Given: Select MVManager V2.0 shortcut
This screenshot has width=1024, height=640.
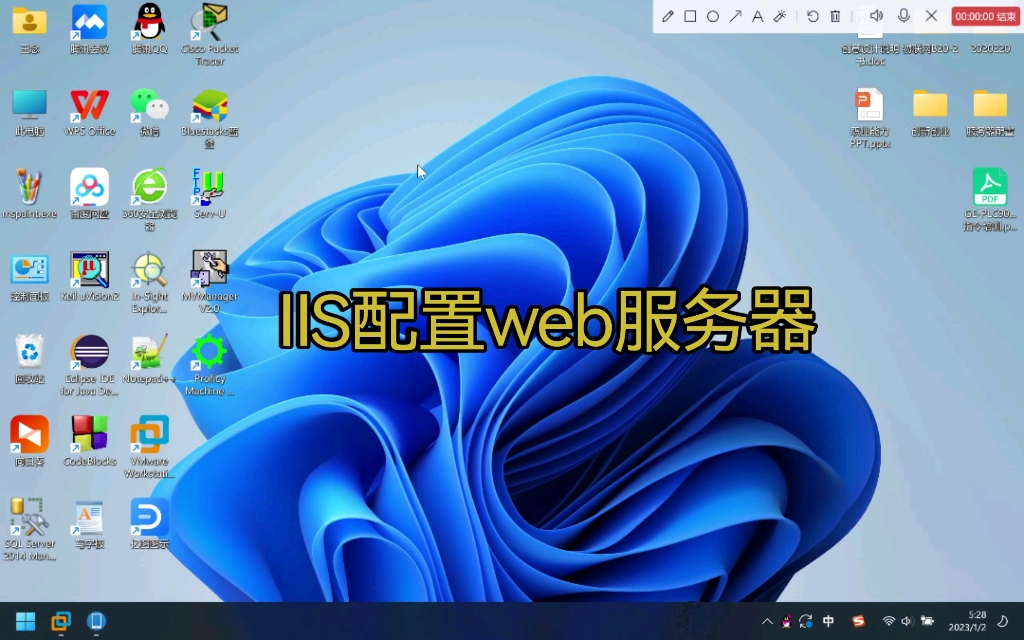Looking at the screenshot, I should (x=210, y=282).
